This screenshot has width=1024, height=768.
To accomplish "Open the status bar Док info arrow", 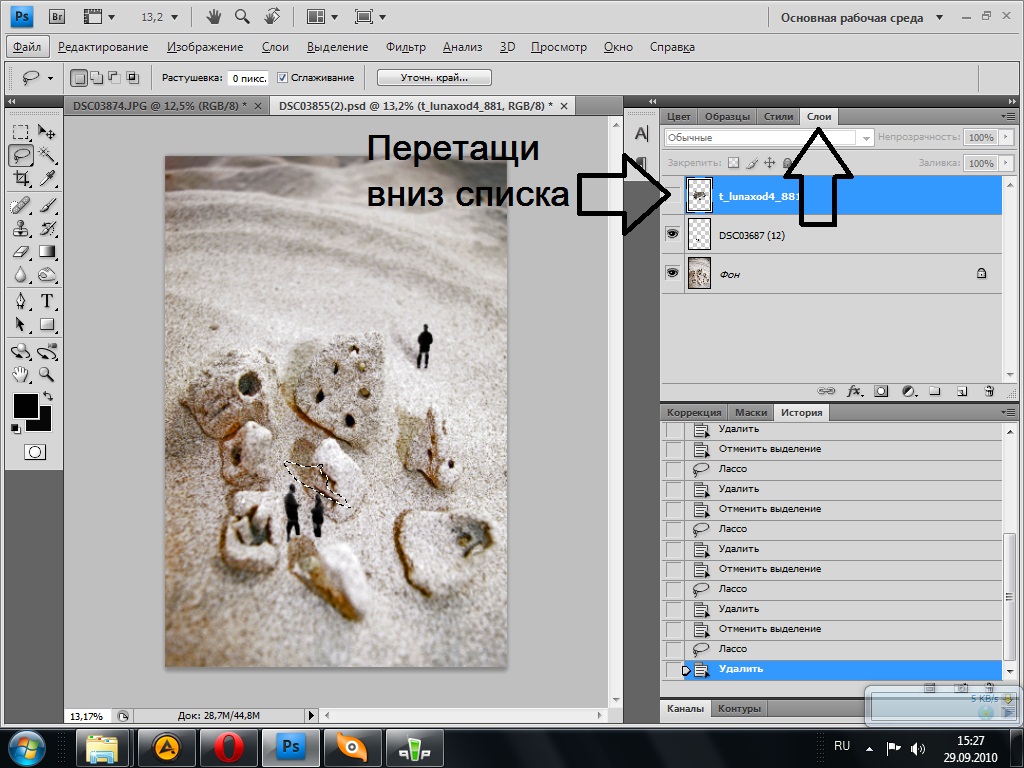I will tap(312, 716).
